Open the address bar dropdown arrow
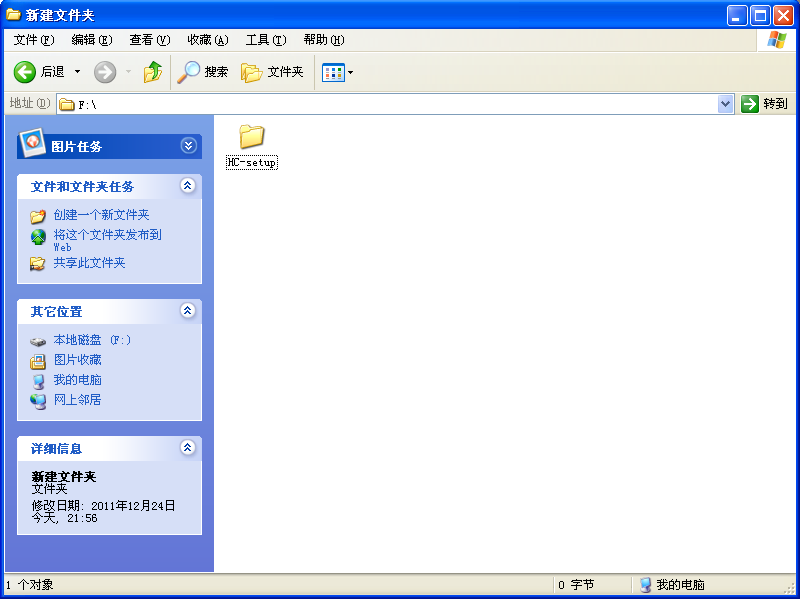 [726, 104]
